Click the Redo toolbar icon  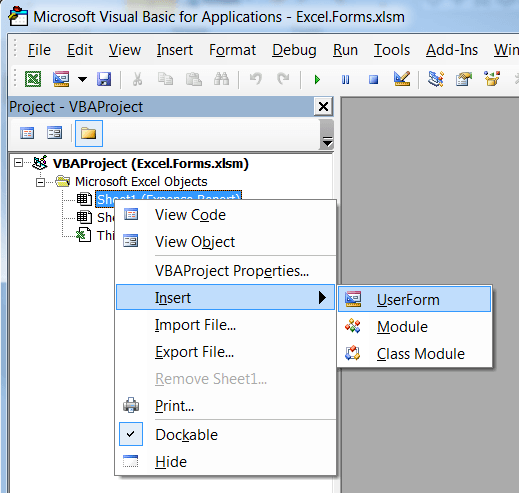(283, 79)
